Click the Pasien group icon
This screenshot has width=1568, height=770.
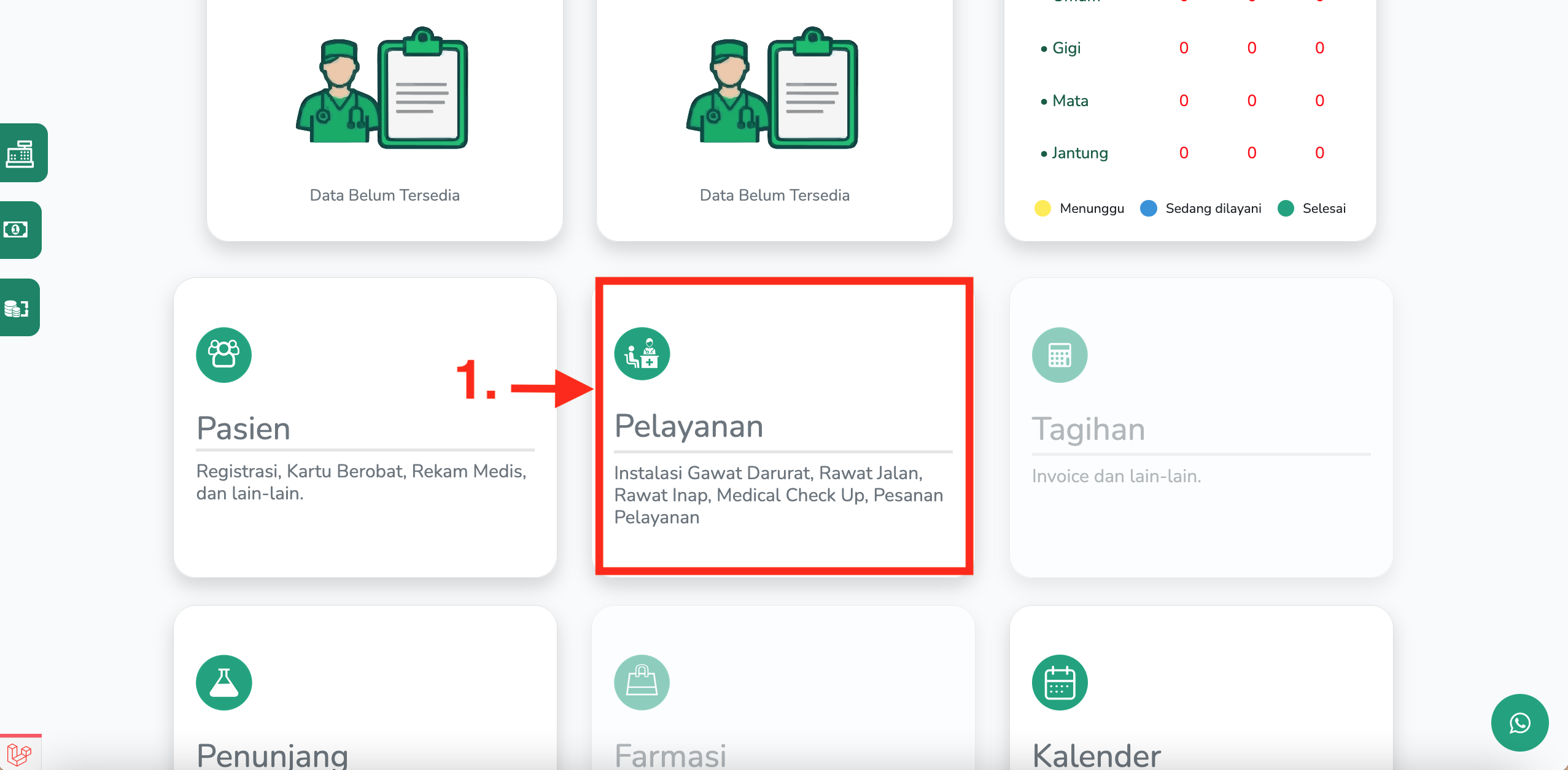point(223,355)
